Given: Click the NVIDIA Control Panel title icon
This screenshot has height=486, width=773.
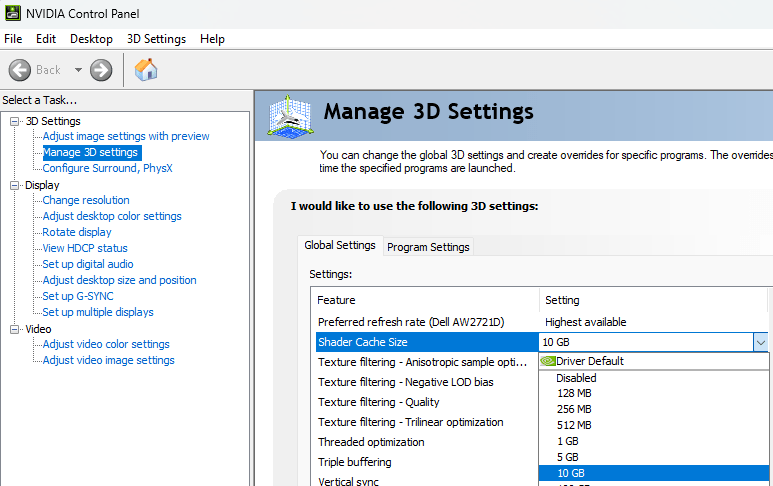Looking at the screenshot, I should click(12, 13).
